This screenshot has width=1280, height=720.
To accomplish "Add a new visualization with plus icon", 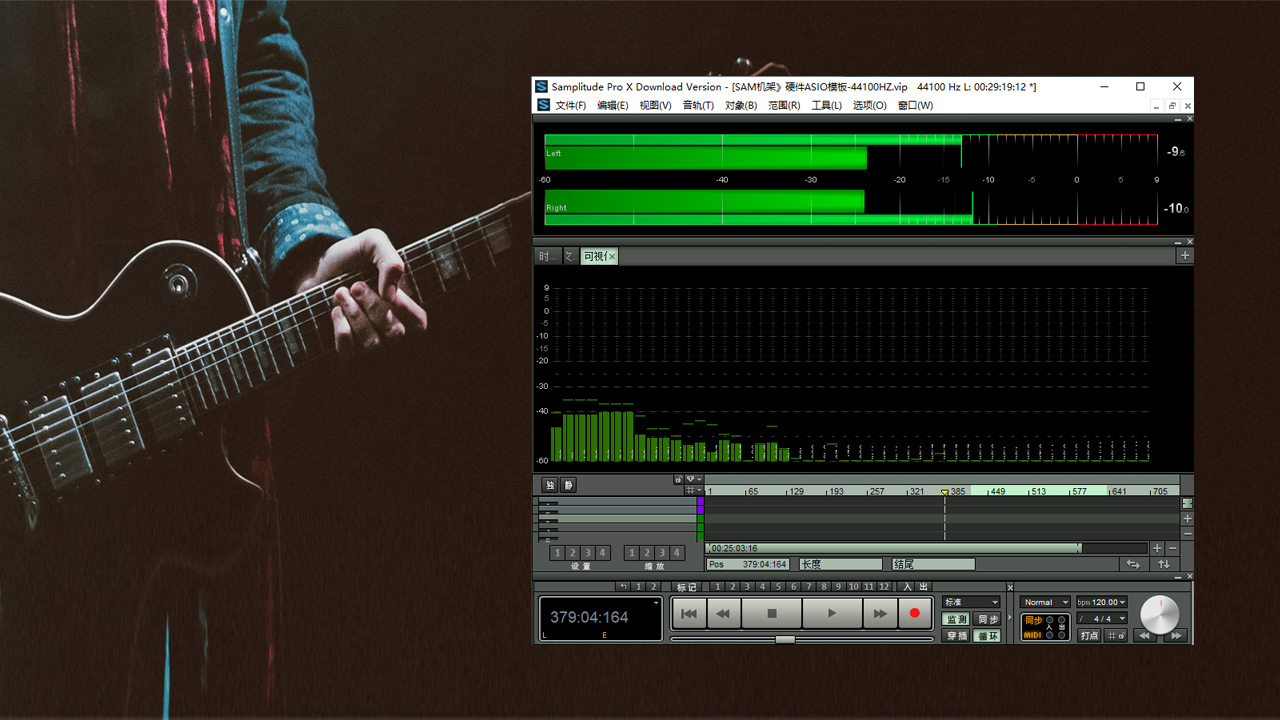I will pos(1185,256).
